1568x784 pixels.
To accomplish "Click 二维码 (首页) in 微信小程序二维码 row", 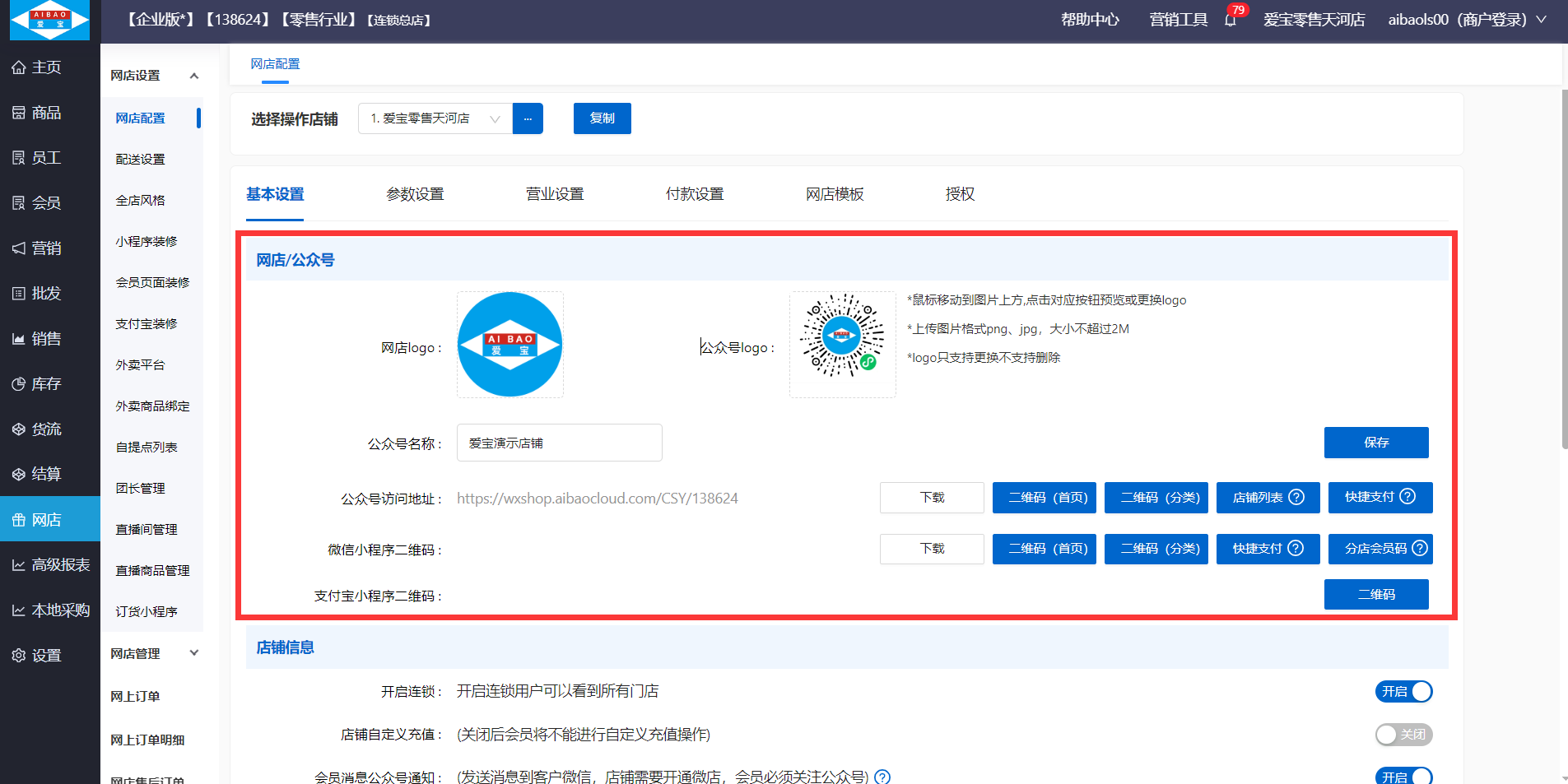I will click(1045, 549).
